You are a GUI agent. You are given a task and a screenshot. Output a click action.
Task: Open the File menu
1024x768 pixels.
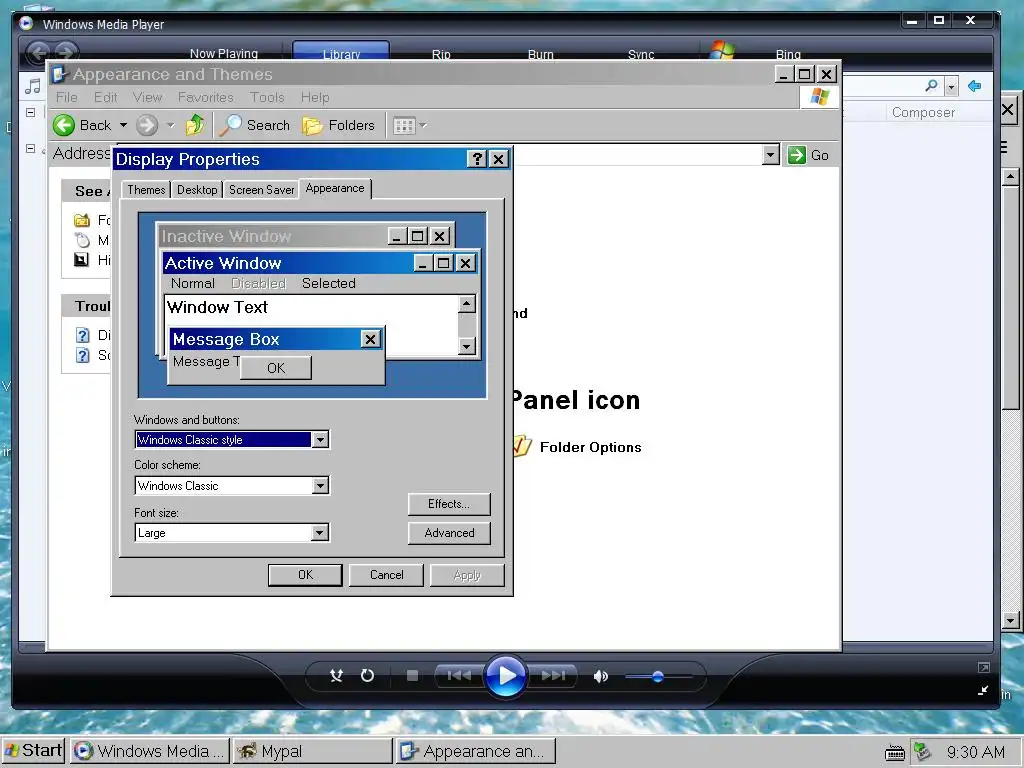tap(67, 97)
